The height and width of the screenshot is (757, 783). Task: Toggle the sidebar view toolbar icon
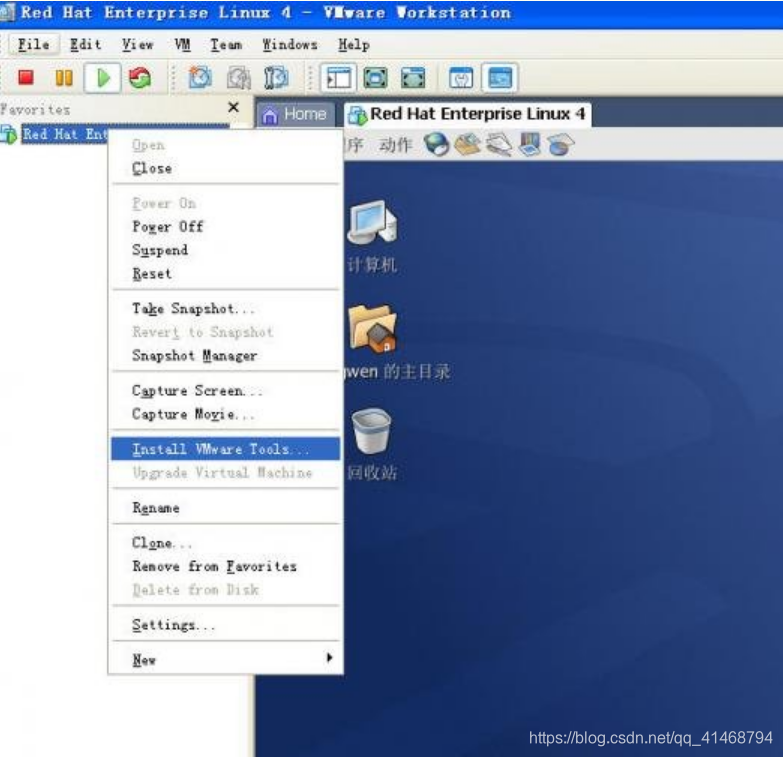click(338, 77)
